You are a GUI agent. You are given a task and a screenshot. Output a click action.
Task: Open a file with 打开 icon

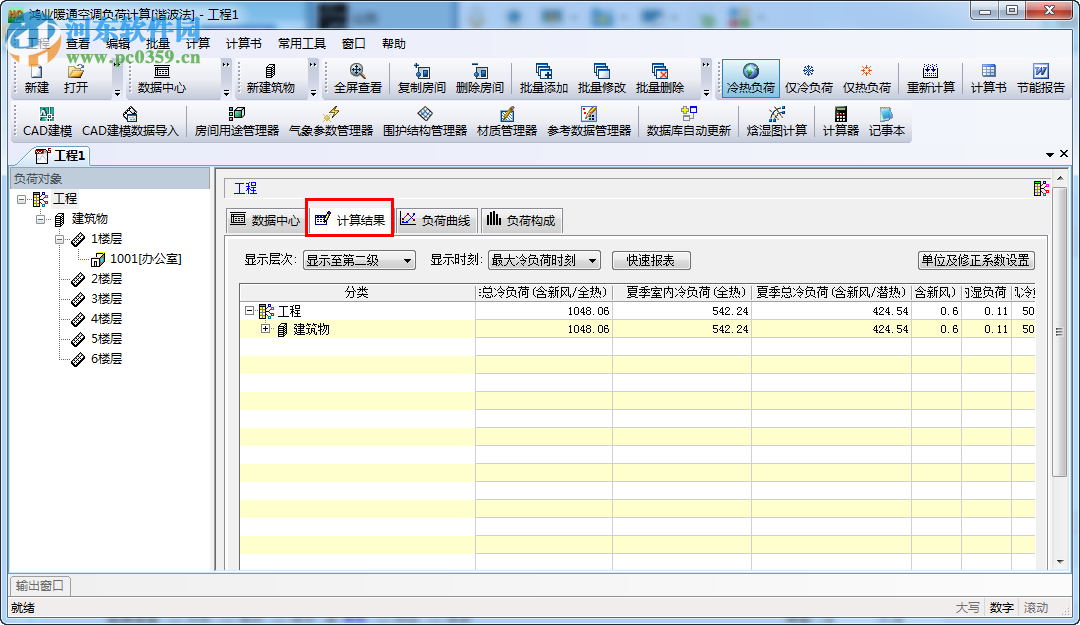coord(76,79)
